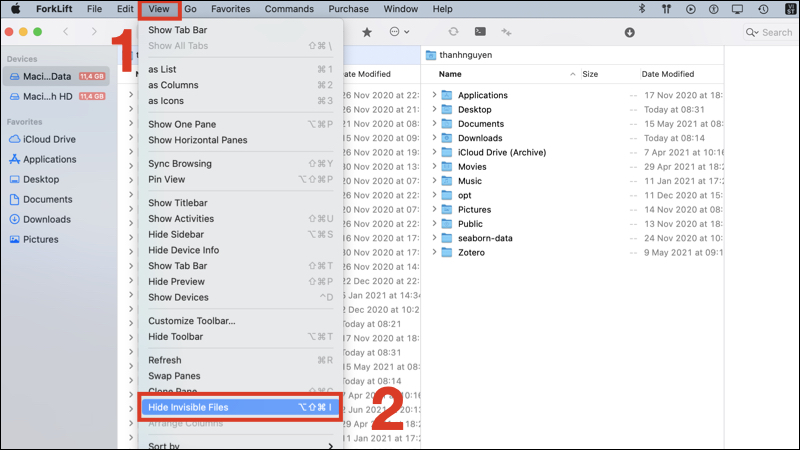Viewport: 800px width, 450px height.
Task: Choose Show Titlebar
Action: [240, 203]
